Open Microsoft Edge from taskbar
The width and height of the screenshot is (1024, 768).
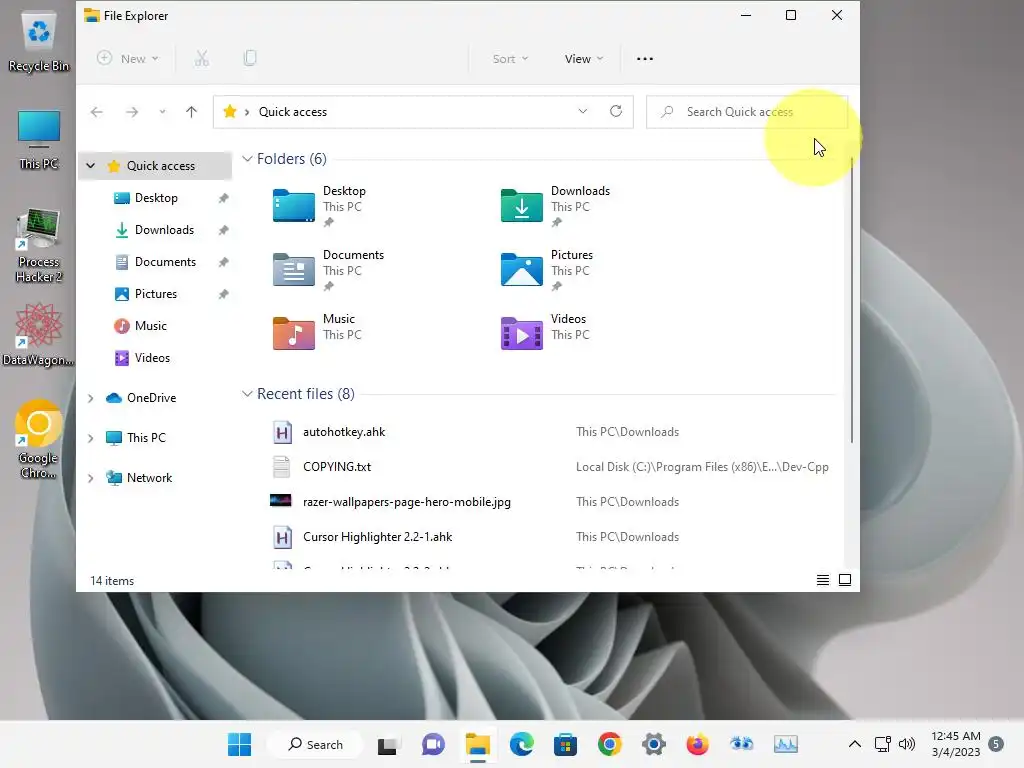(521, 744)
